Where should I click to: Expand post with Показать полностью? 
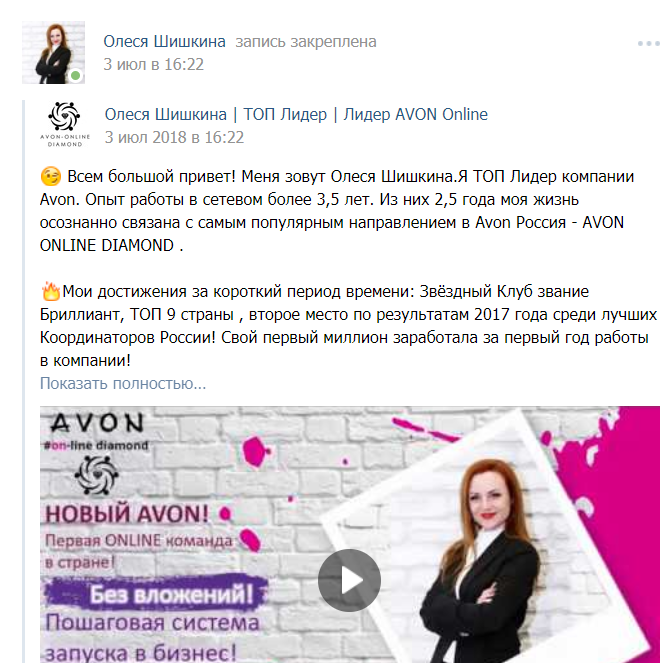[123, 383]
